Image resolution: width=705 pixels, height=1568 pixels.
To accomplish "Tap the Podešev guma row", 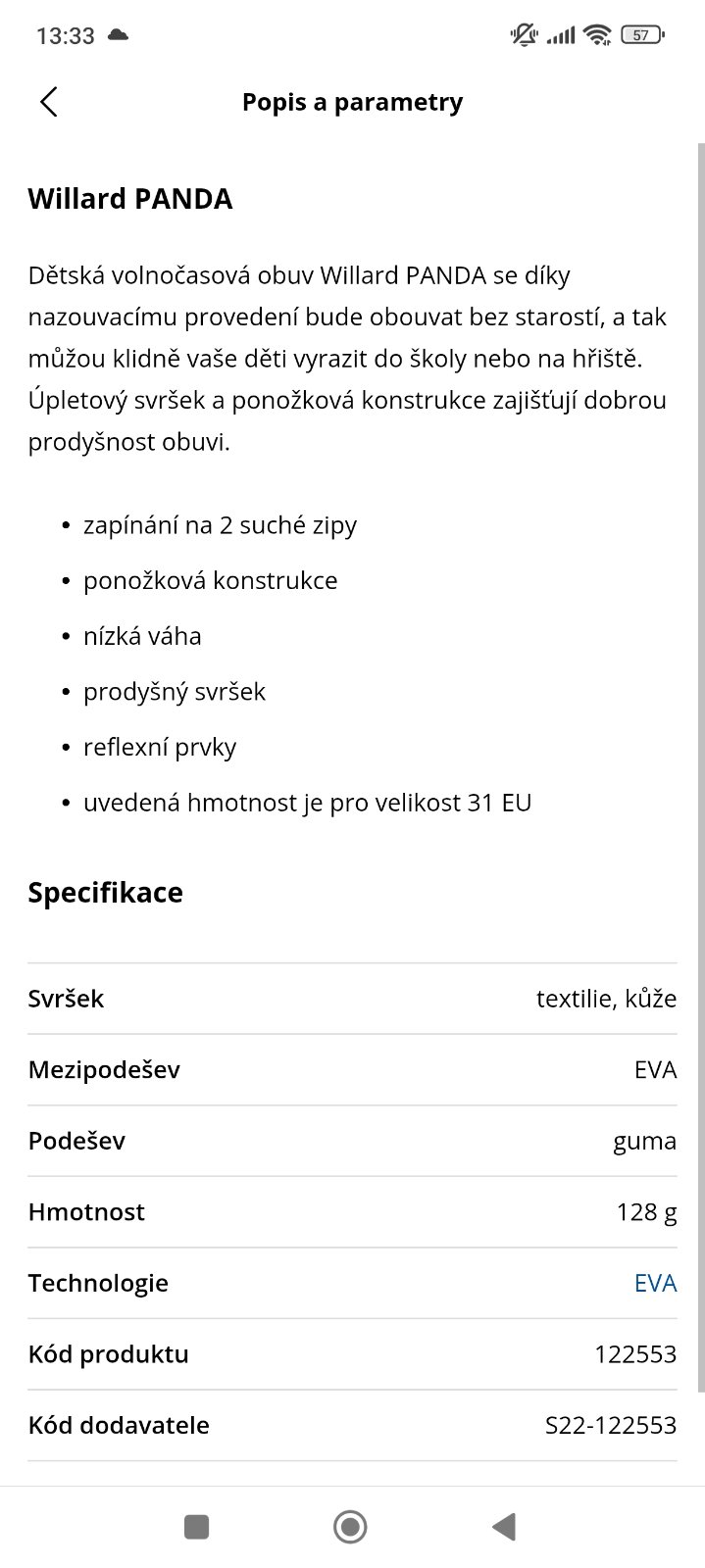I will click(x=352, y=1141).
